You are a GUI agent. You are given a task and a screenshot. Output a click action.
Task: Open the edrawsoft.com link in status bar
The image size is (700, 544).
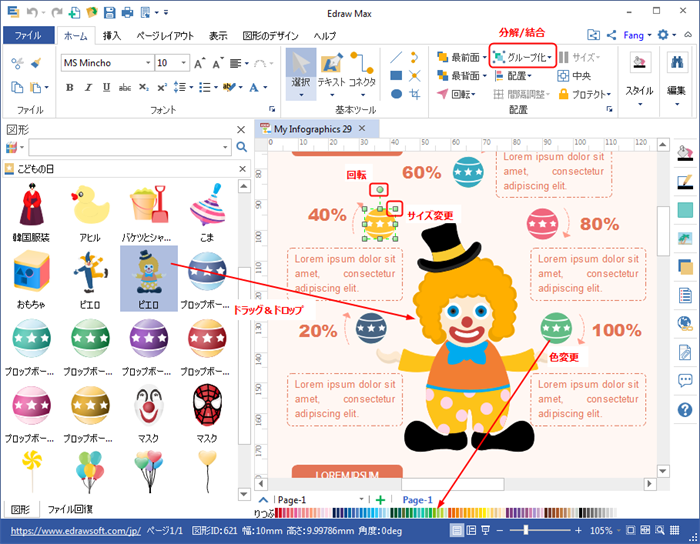[70, 530]
